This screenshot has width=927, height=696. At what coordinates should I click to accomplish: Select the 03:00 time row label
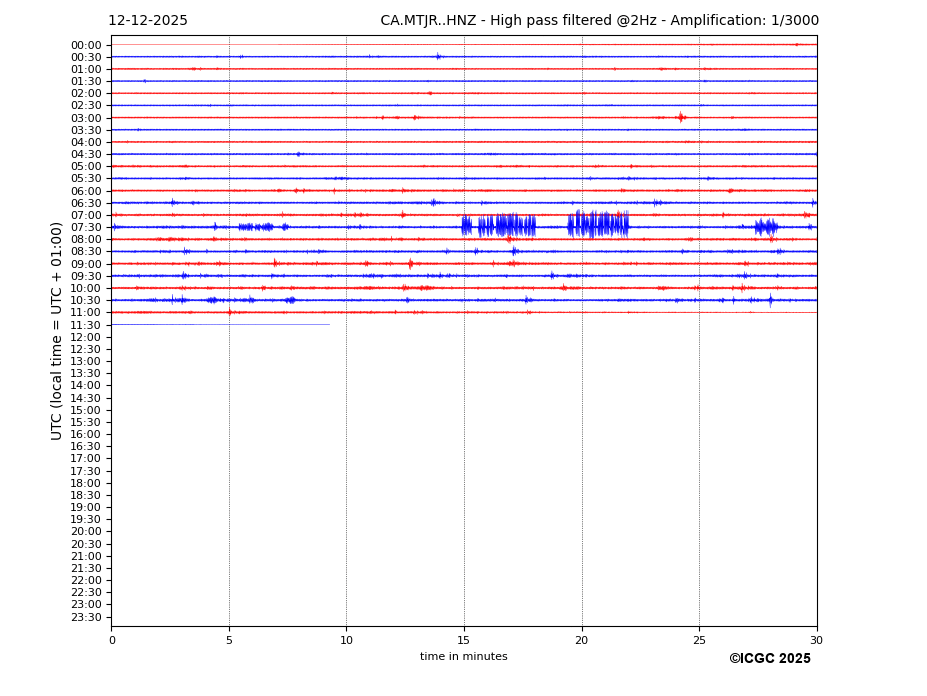point(86,118)
